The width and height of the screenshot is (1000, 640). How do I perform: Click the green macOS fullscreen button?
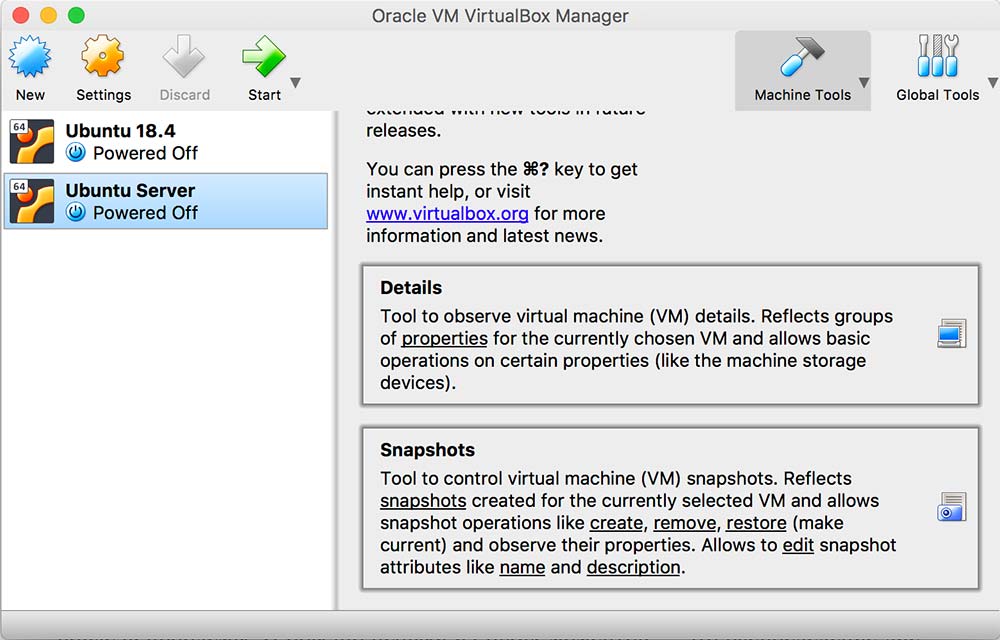pos(76,16)
